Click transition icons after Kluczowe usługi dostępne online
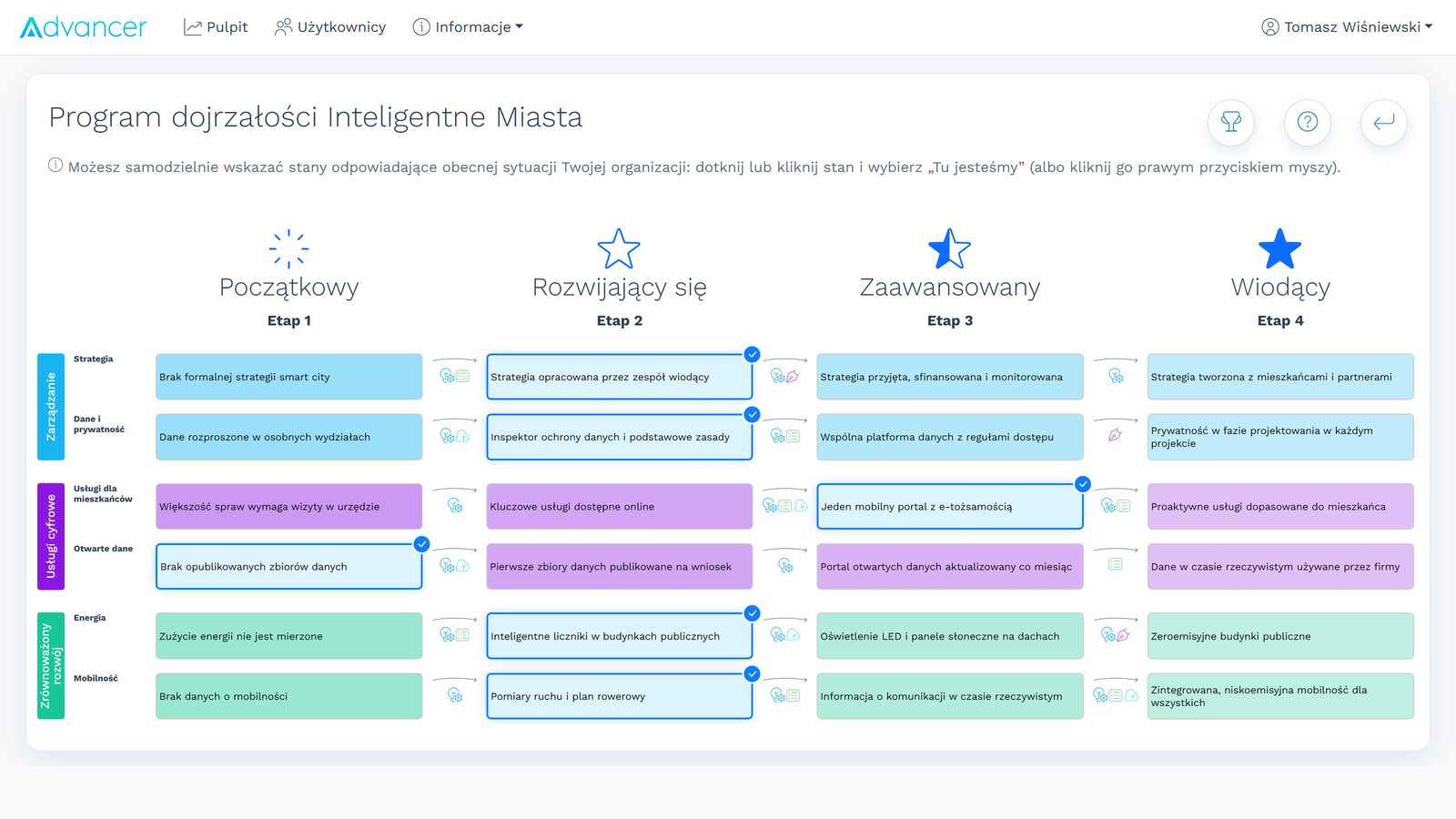The width and height of the screenshot is (1456, 819). [784, 506]
